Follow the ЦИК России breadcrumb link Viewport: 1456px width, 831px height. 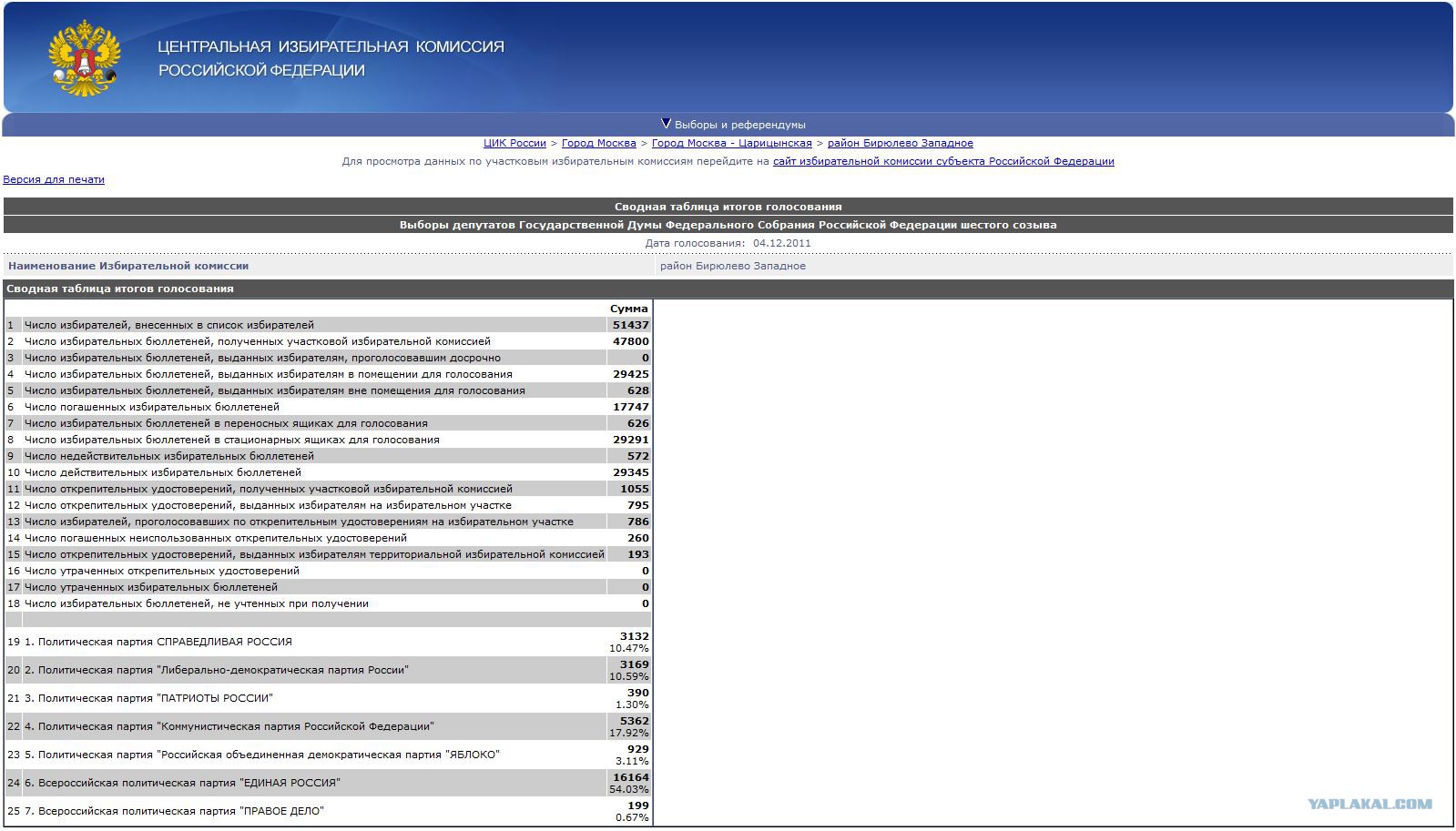pos(514,143)
